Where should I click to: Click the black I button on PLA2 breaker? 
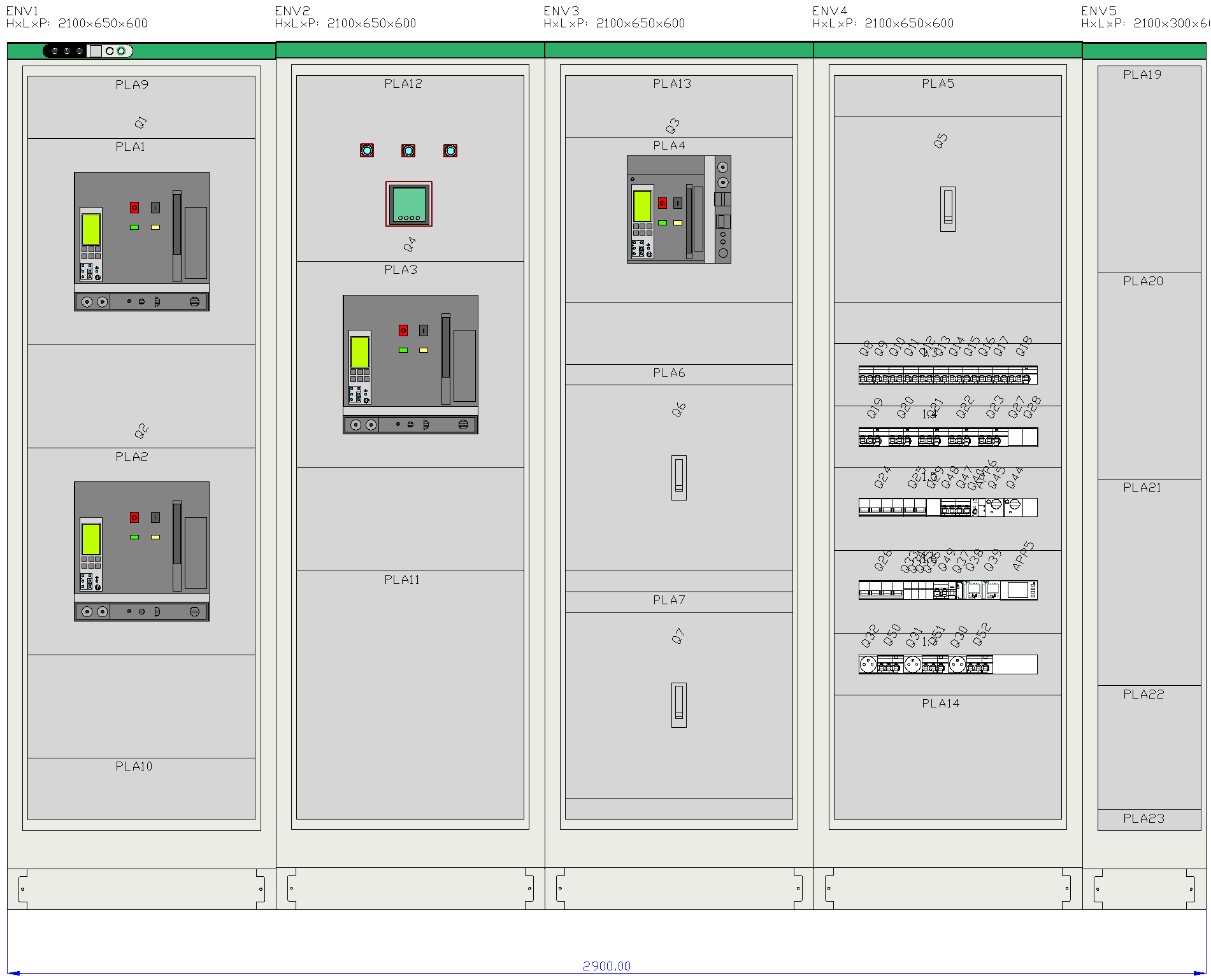tap(155, 518)
